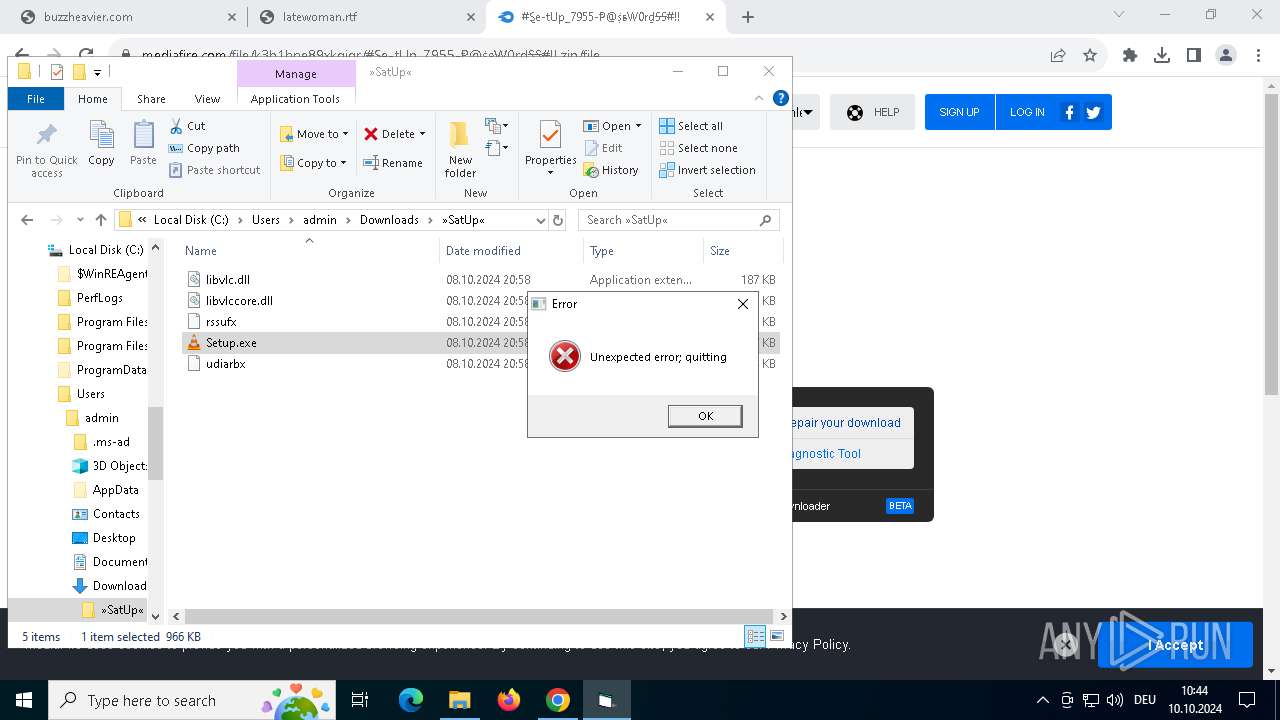Open Quick Access Toolbar customize dropdown

pos(97,72)
